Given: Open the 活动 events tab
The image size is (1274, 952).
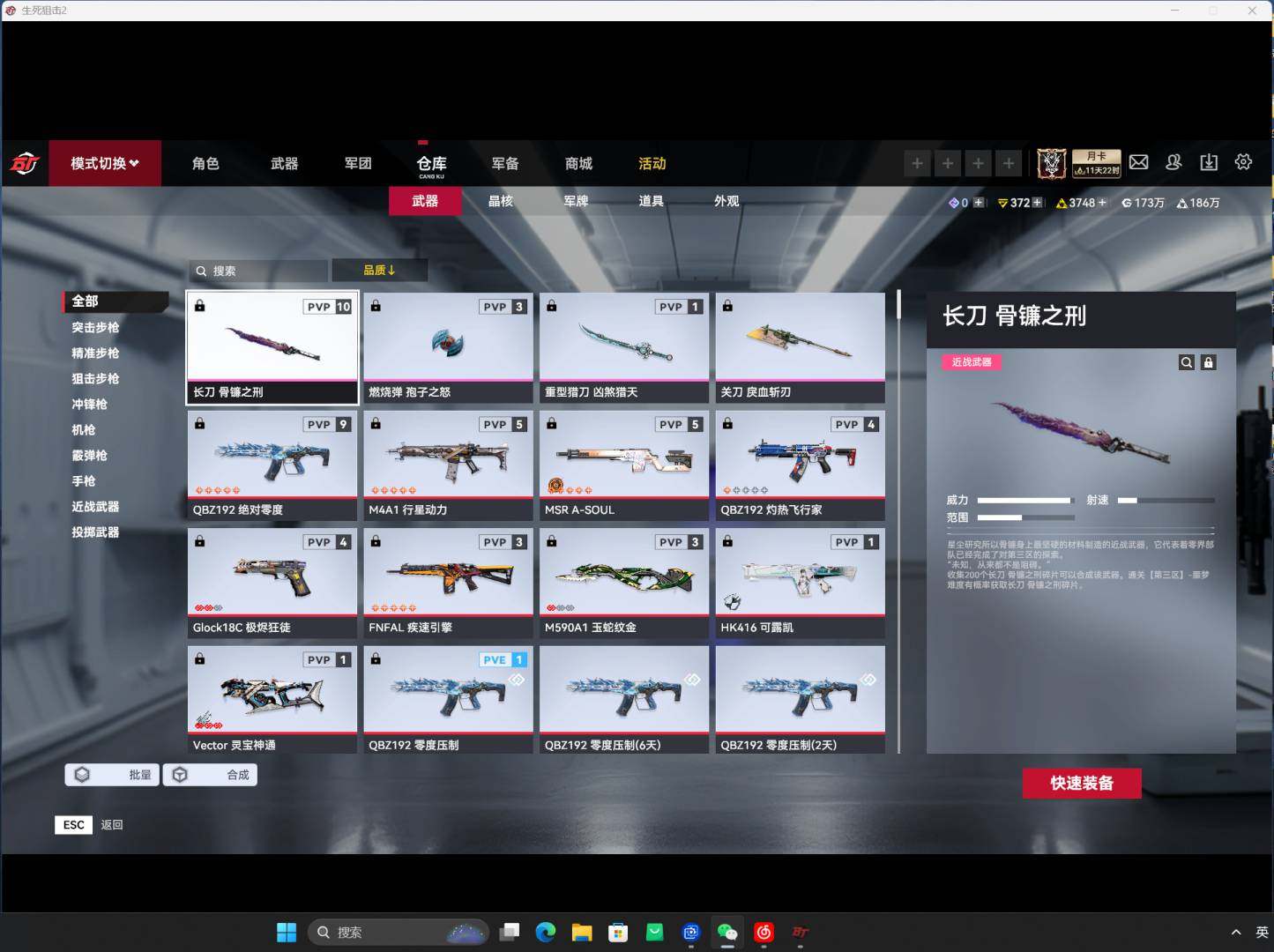Looking at the screenshot, I should coord(652,163).
